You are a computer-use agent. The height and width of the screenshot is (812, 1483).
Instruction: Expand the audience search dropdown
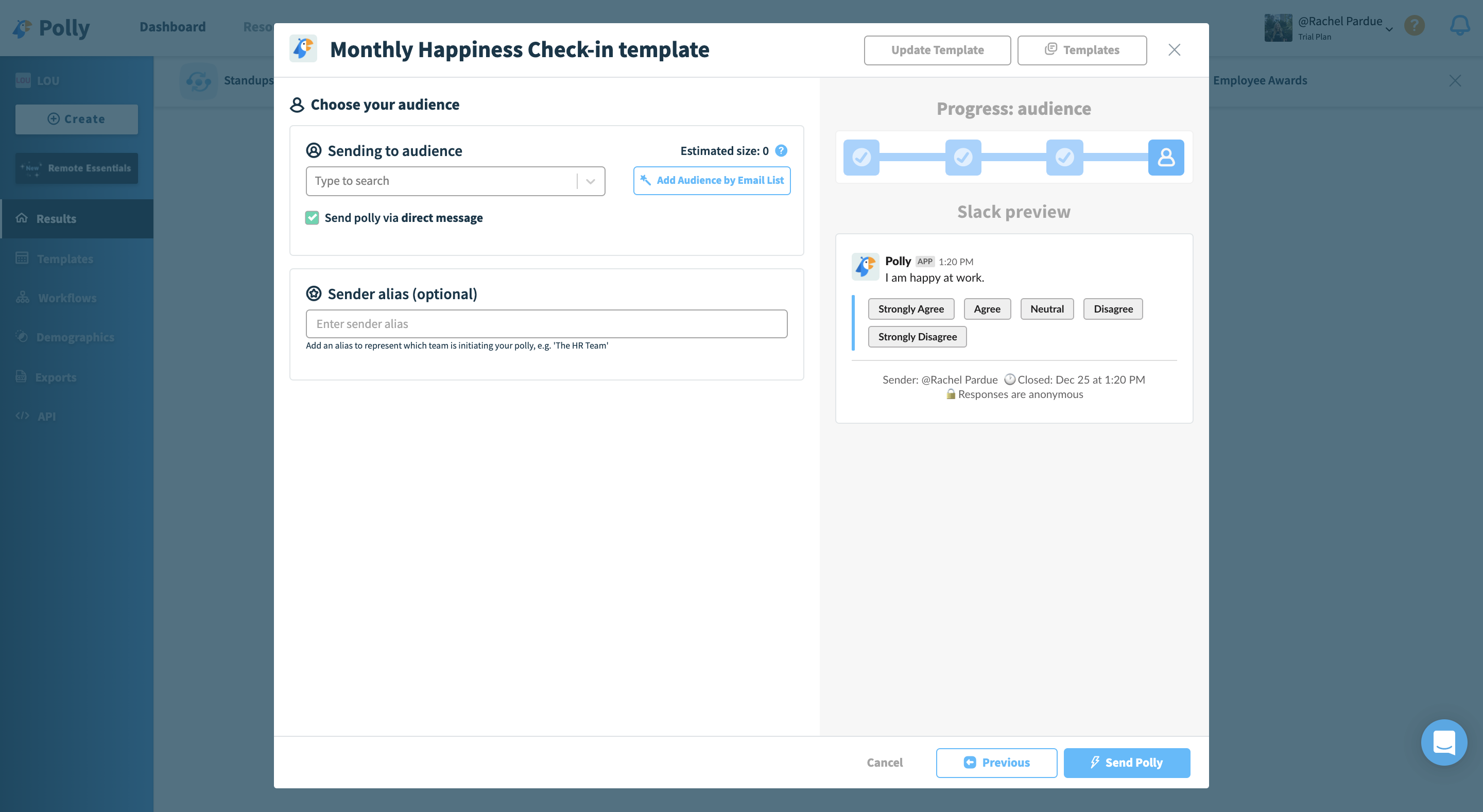592,181
